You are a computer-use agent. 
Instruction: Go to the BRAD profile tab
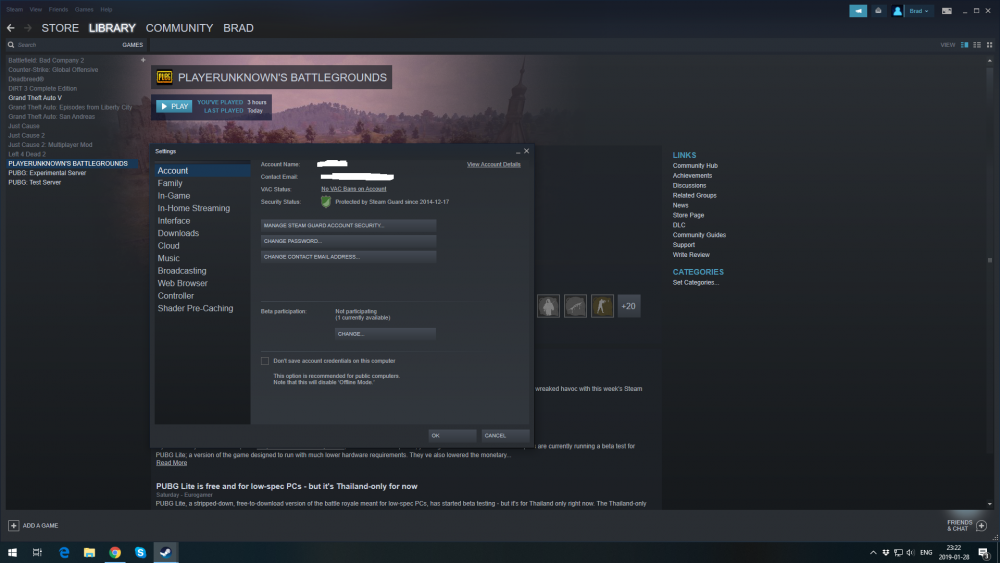pyautogui.click(x=239, y=28)
